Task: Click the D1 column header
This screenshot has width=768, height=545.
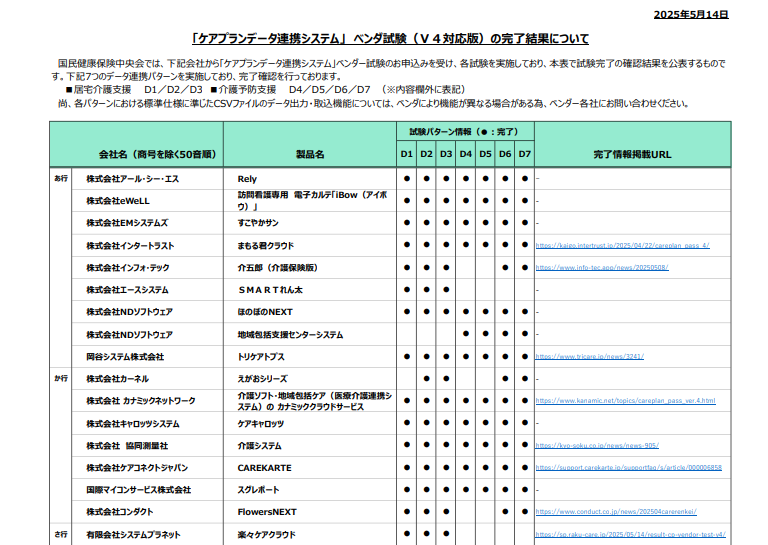Action: tap(407, 154)
